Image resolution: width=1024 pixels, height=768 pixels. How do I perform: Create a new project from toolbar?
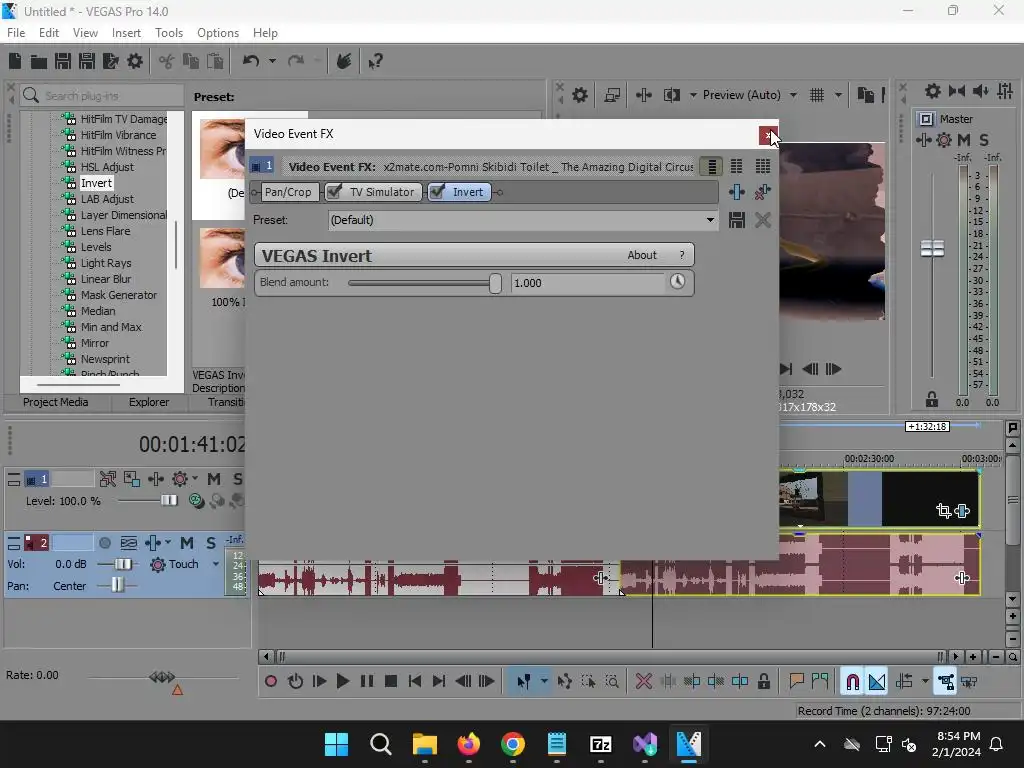[x=15, y=61]
